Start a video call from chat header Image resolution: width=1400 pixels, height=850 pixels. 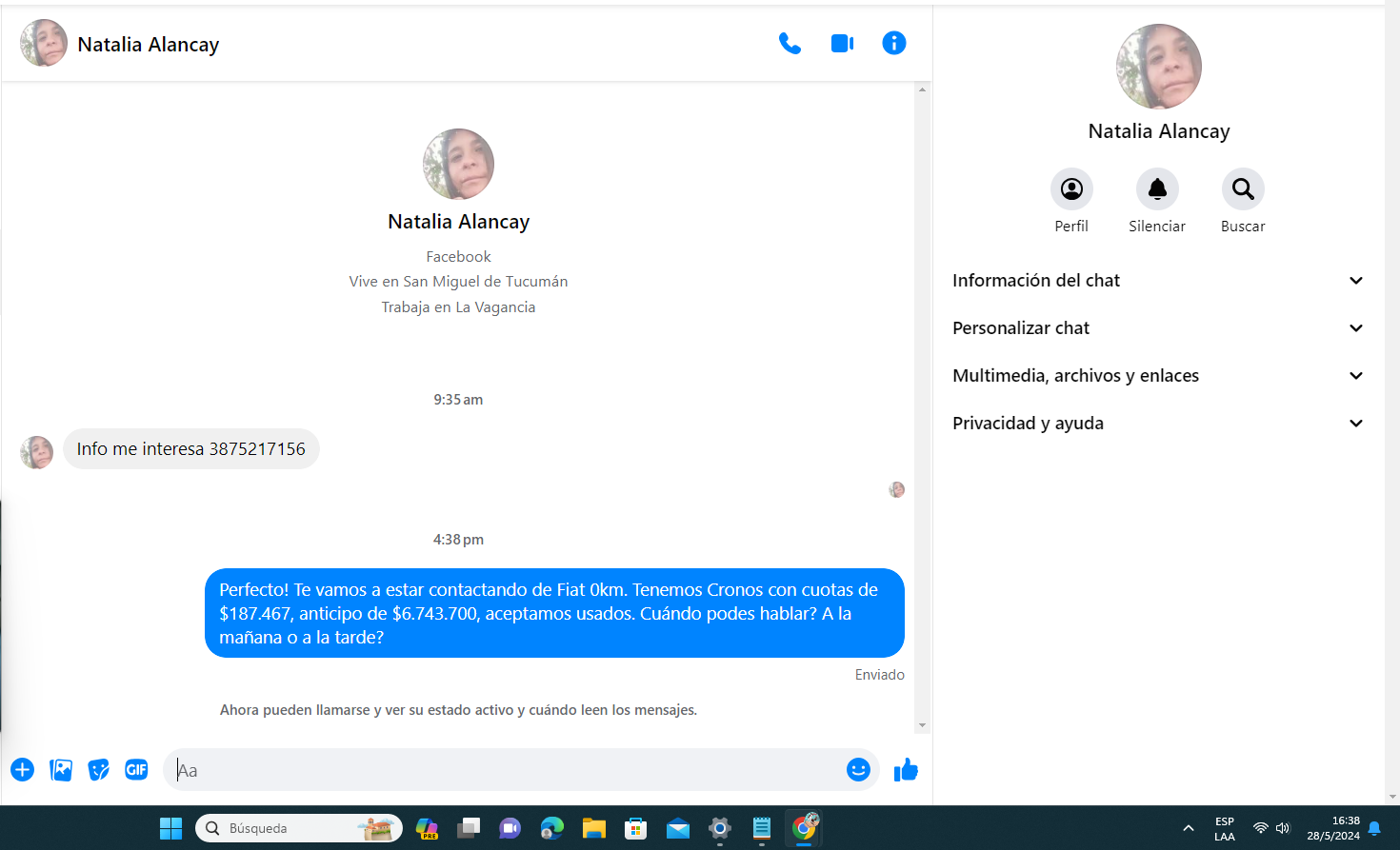(842, 44)
